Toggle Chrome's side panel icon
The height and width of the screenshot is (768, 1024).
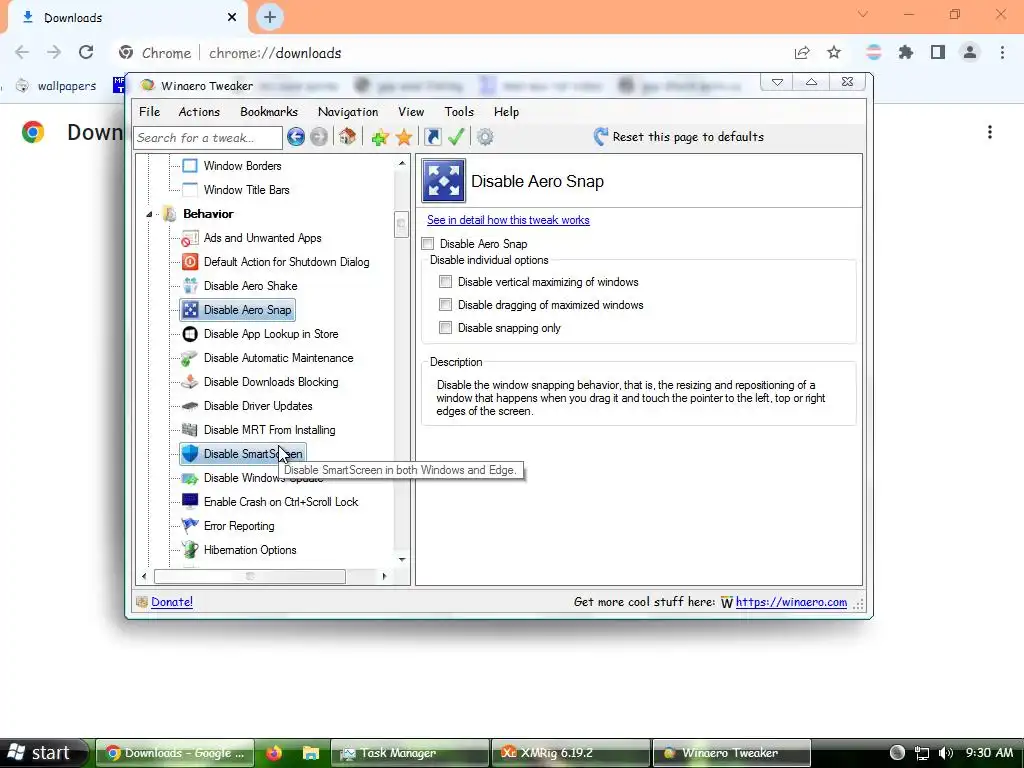(938, 53)
